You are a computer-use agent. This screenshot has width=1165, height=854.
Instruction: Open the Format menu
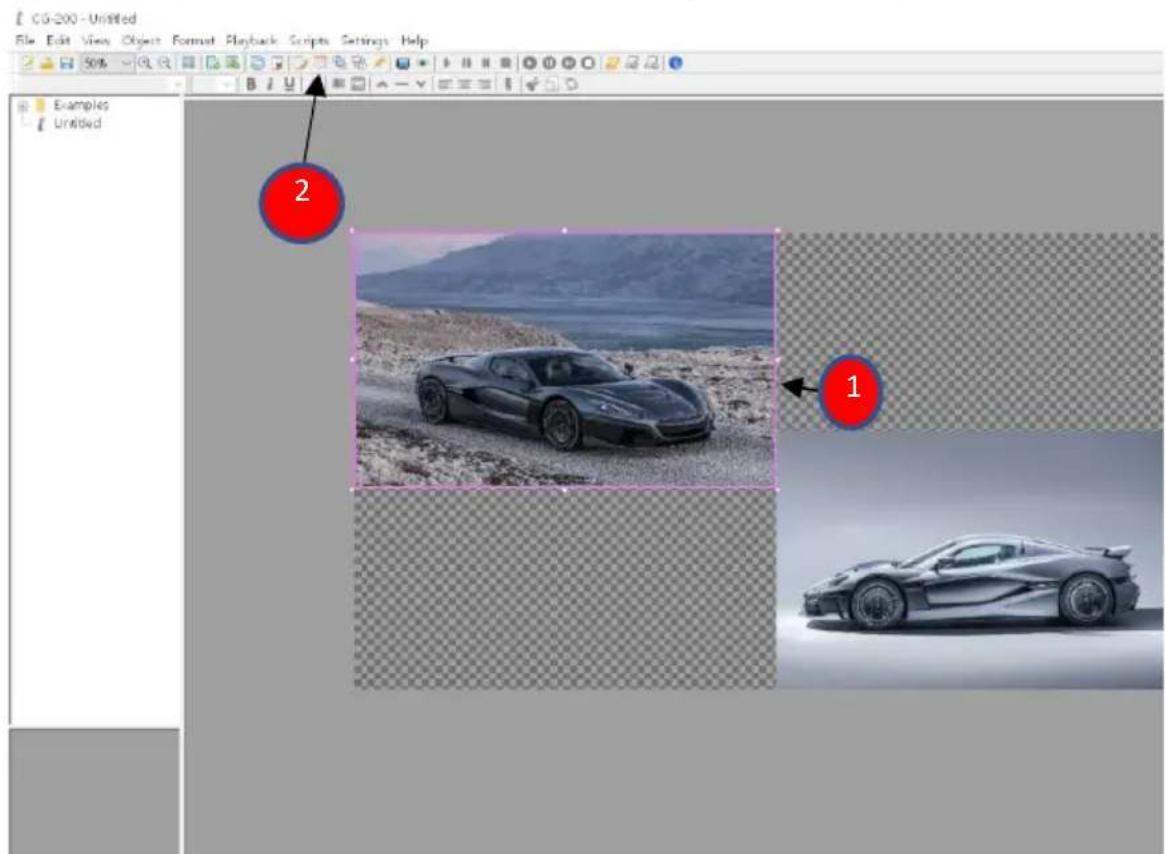point(193,40)
